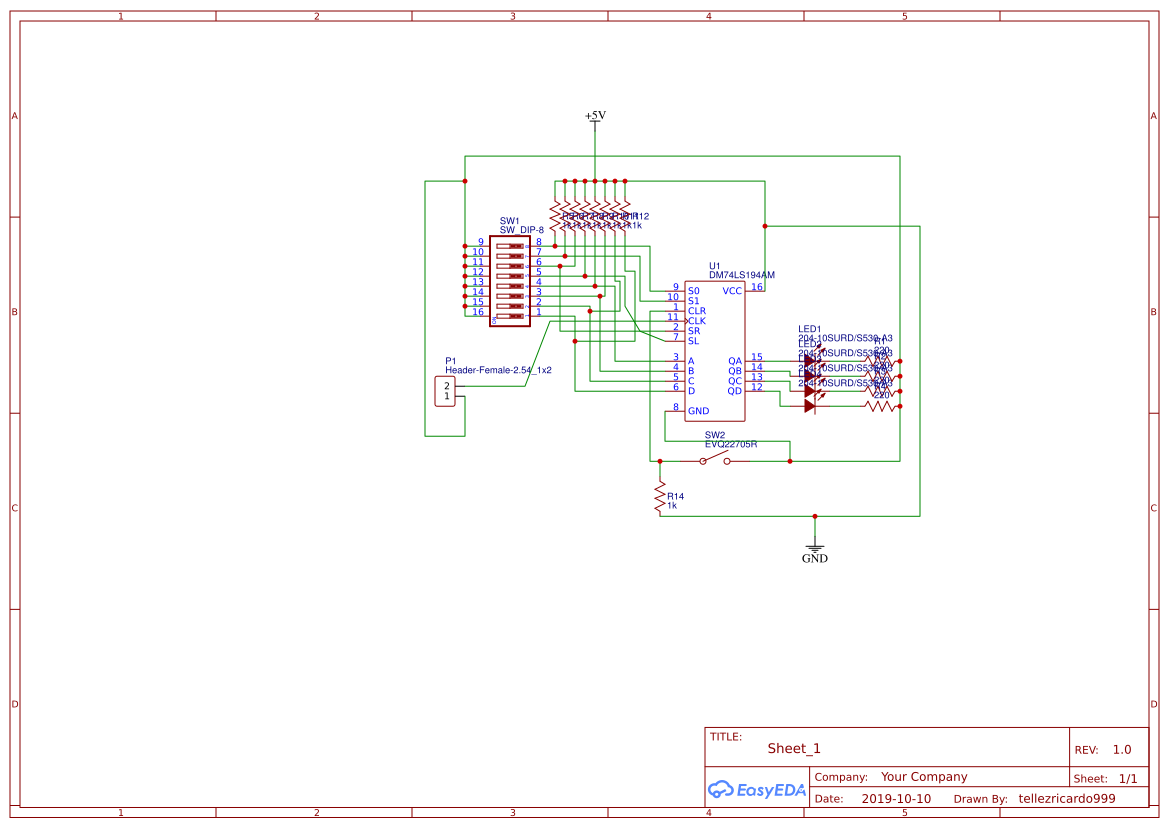Viewport: 1169px width, 828px height.
Task: Select the GND pin label on U1
Action: pos(698,411)
